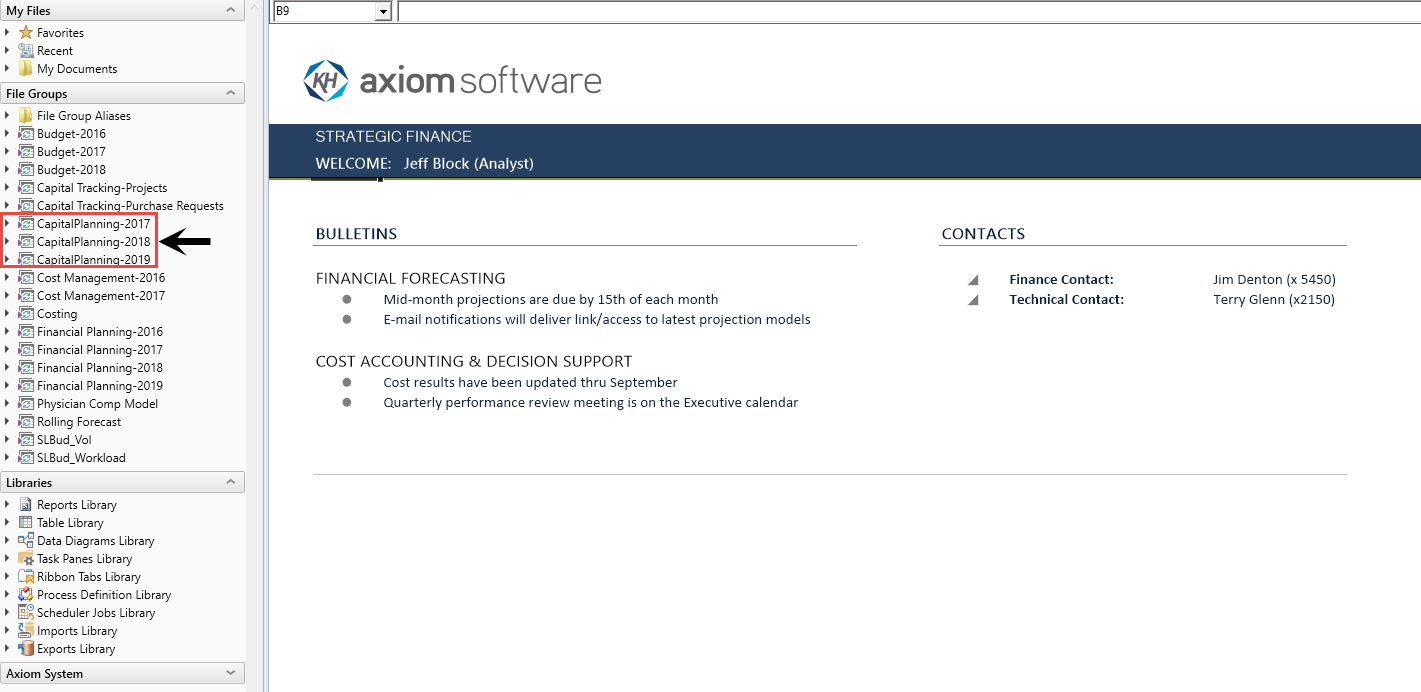Viewport: 1421px width, 692px height.
Task: Expand the My Documents folder arrow
Action: pyautogui.click(x=8, y=69)
